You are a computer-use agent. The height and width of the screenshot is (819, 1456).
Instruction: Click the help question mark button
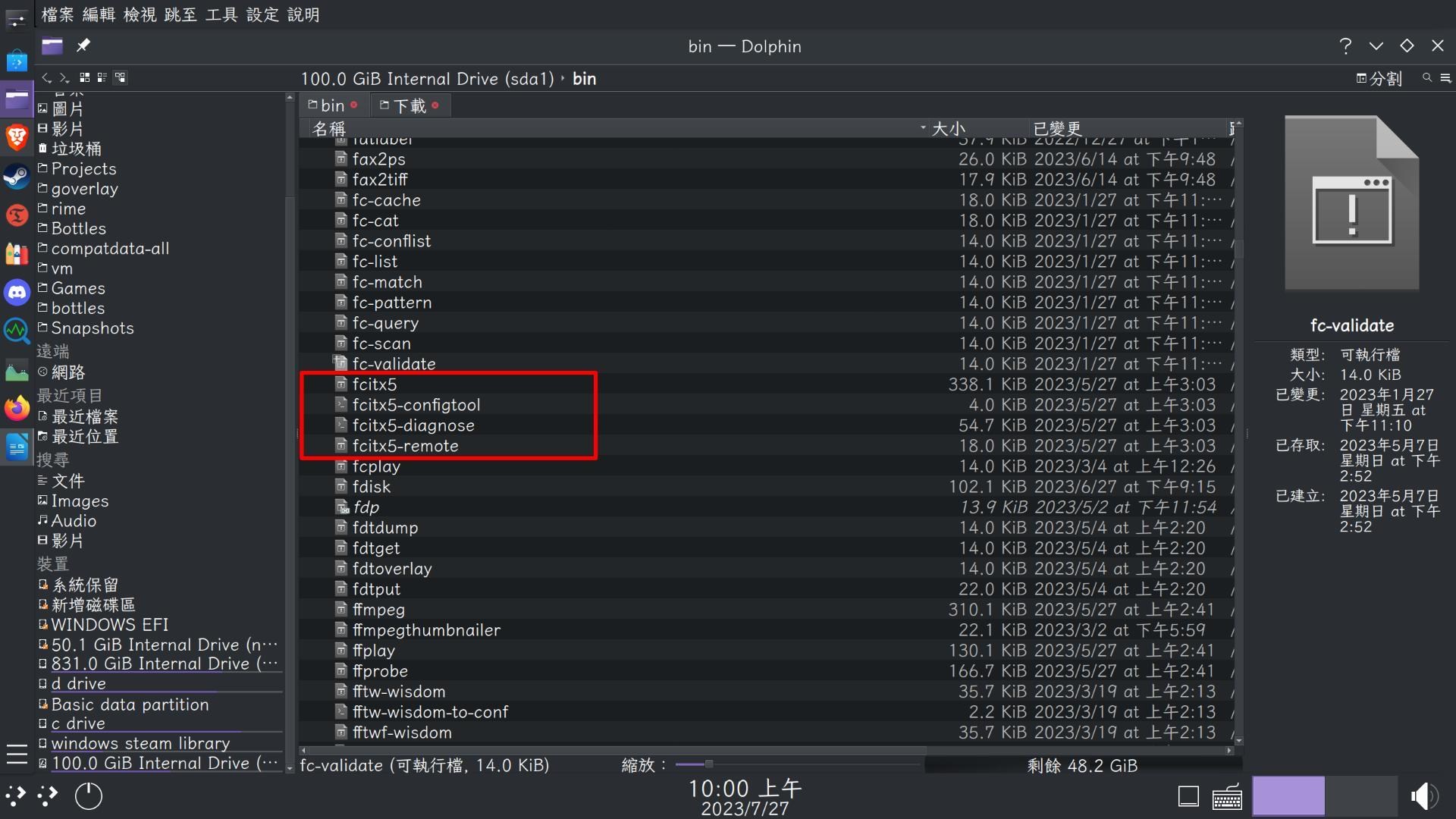point(1345,45)
